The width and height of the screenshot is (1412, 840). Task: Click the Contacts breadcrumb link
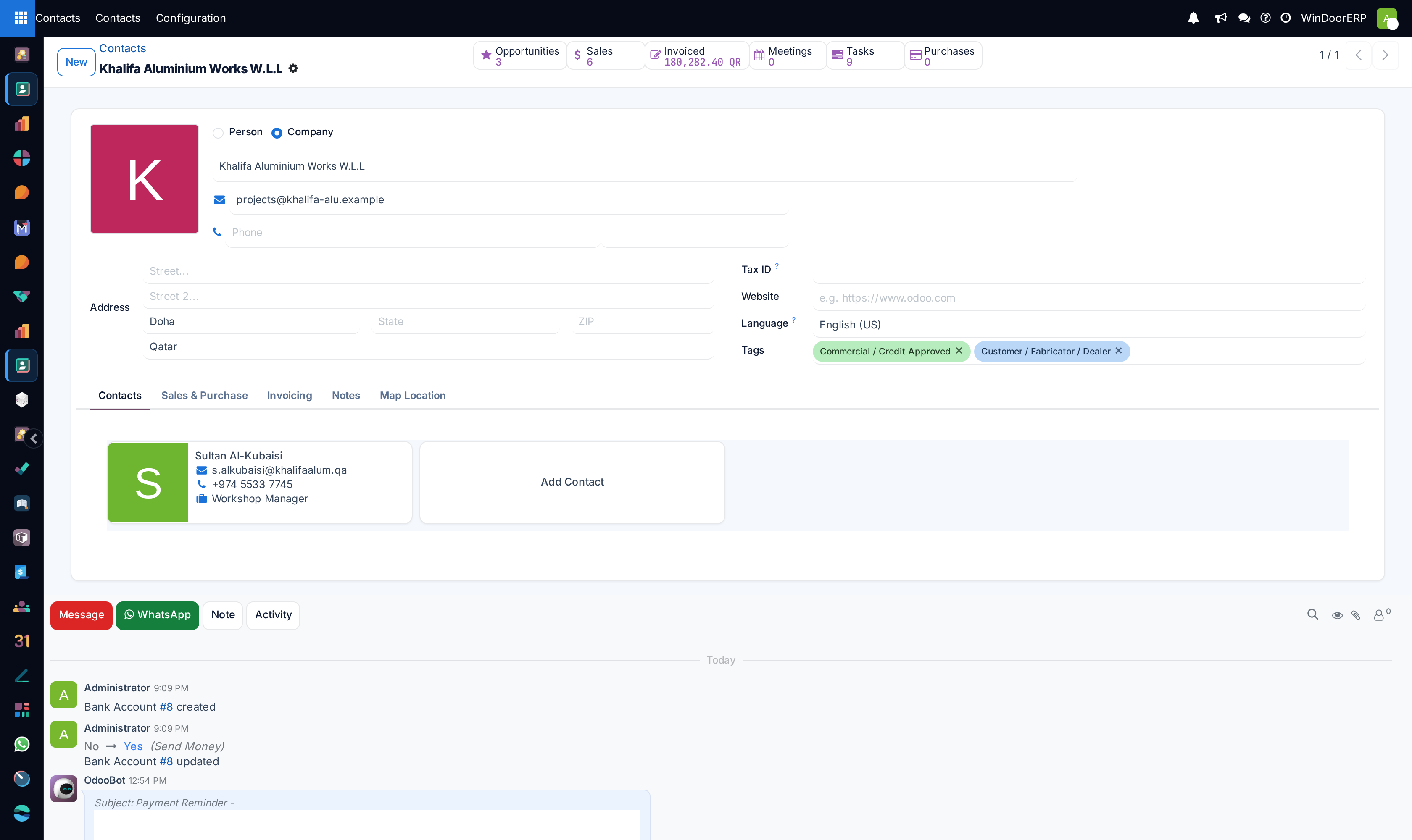122,48
